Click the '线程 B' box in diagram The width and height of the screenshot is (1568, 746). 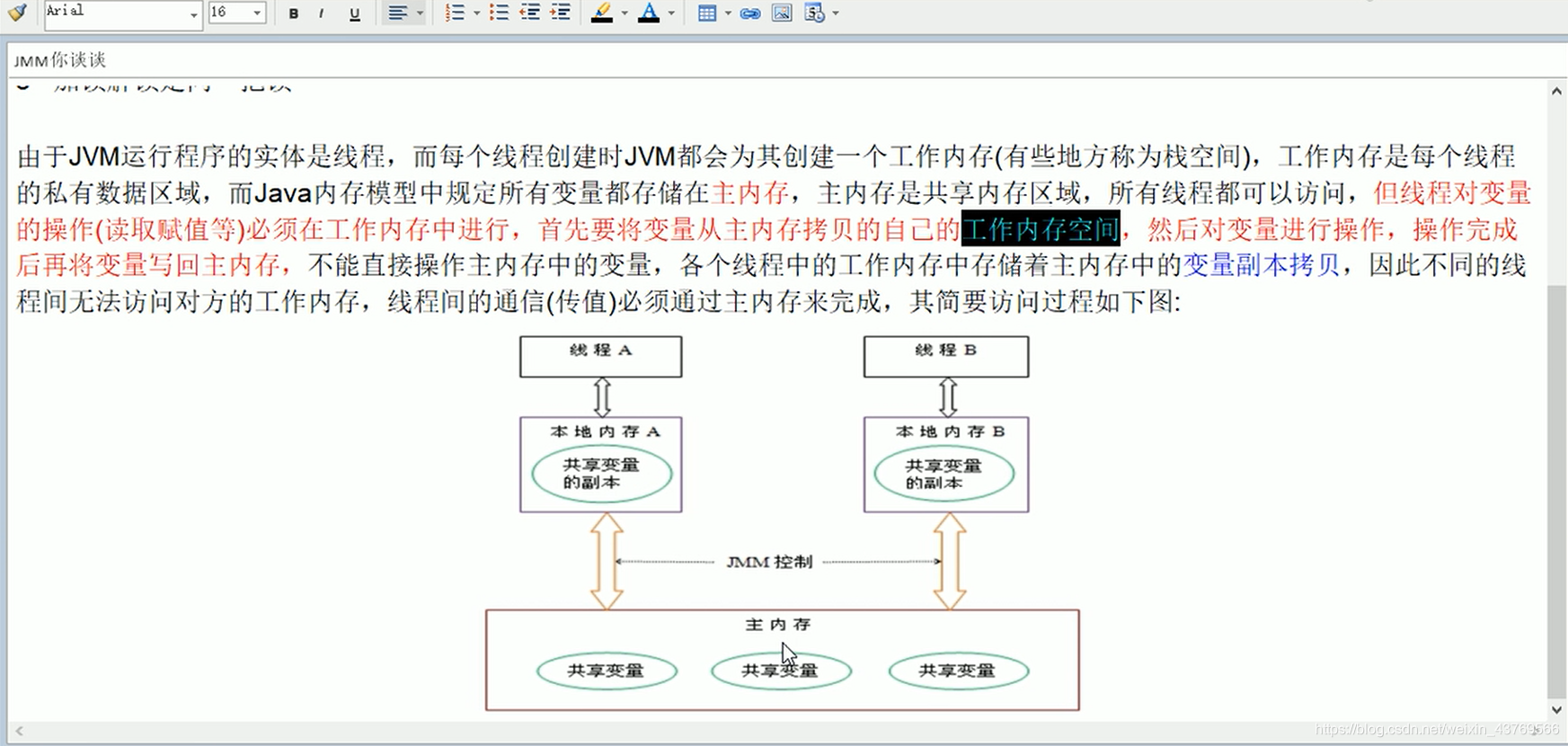tap(945, 356)
